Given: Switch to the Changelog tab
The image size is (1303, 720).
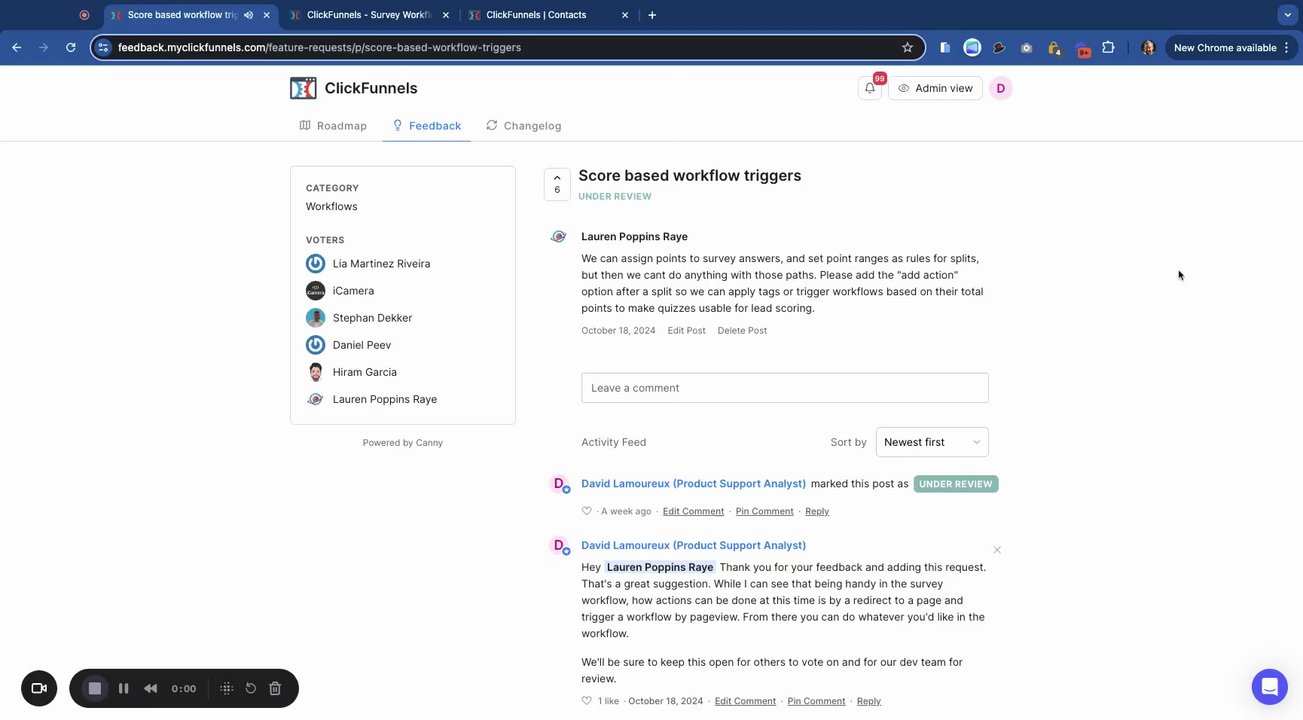Looking at the screenshot, I should (x=523, y=126).
